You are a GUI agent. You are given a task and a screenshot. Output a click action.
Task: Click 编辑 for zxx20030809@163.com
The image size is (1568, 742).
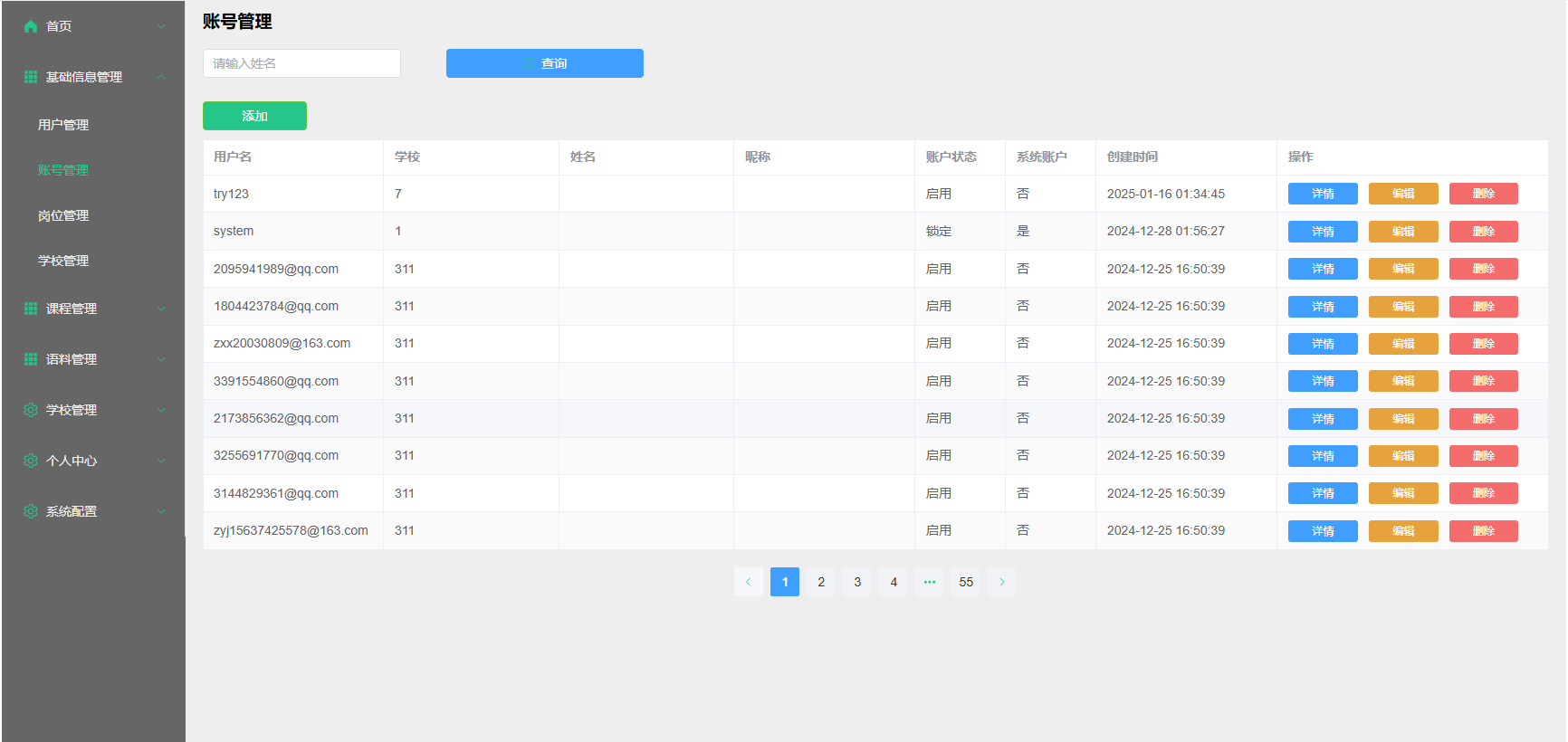tap(1403, 344)
